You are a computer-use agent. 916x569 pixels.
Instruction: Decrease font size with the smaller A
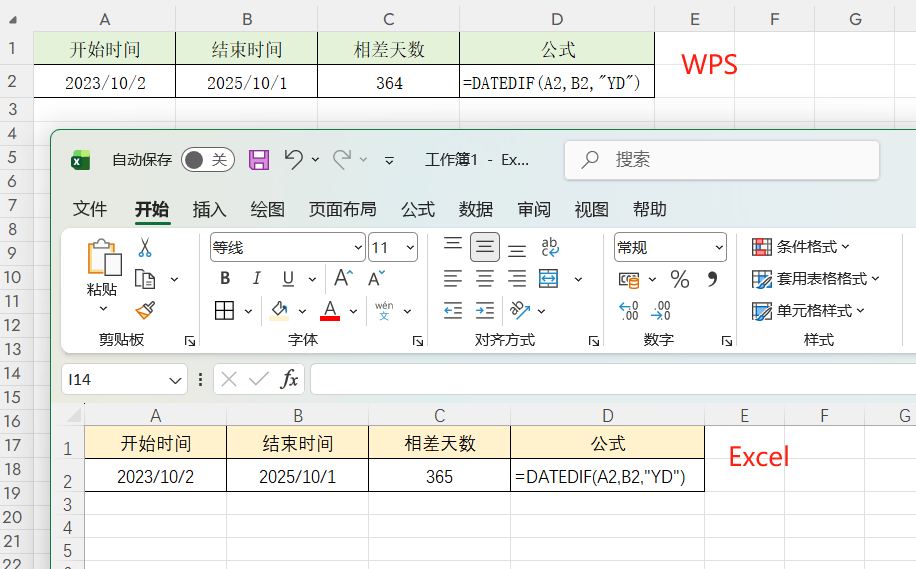[376, 278]
